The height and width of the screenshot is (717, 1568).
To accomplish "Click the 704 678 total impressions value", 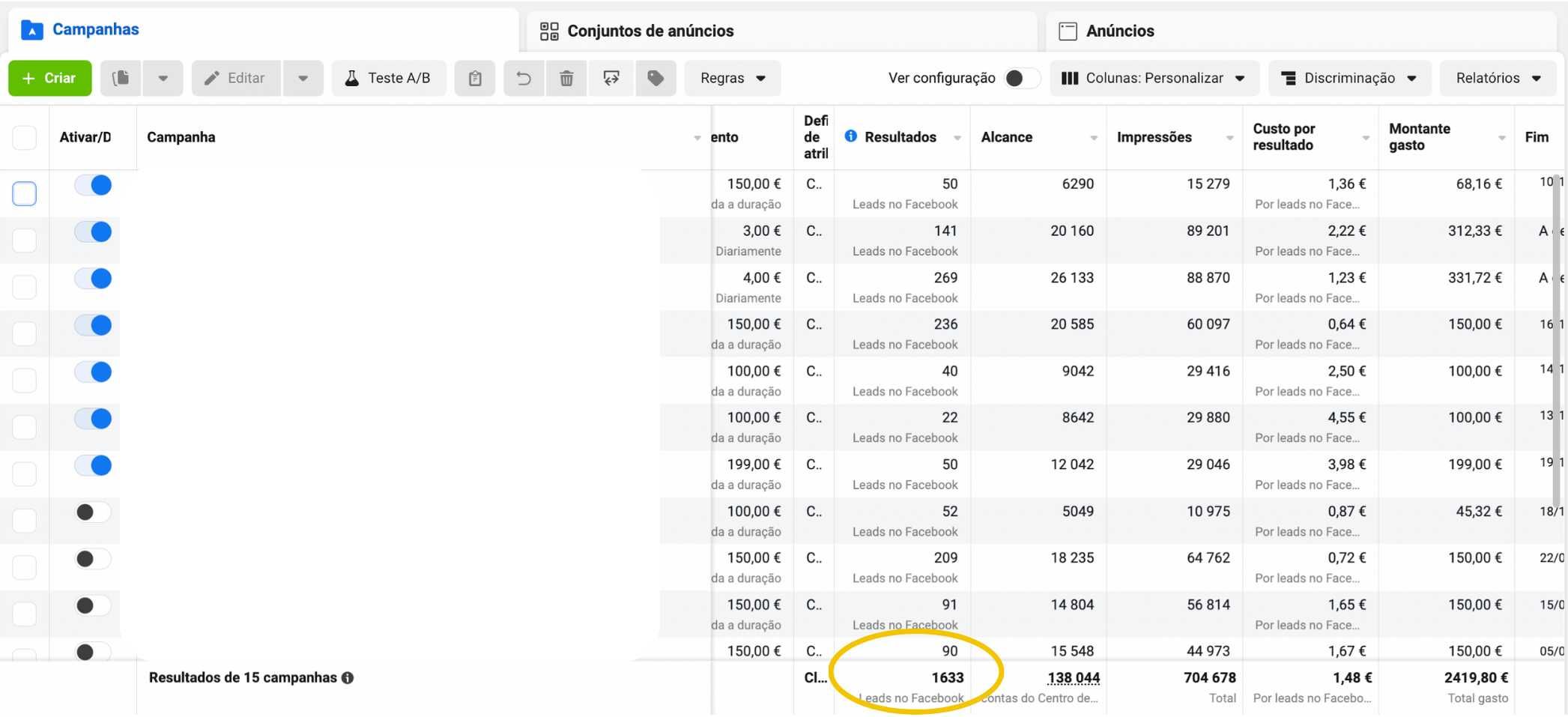I will pos(1210,677).
